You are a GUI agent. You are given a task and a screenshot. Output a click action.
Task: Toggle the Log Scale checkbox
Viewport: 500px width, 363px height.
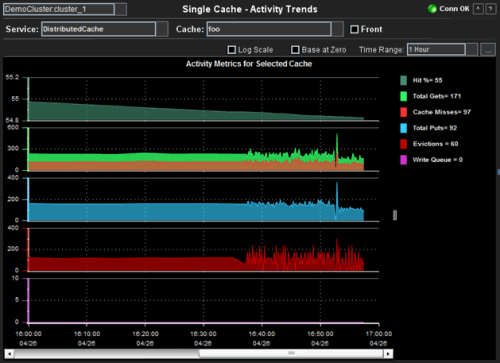click(x=231, y=50)
